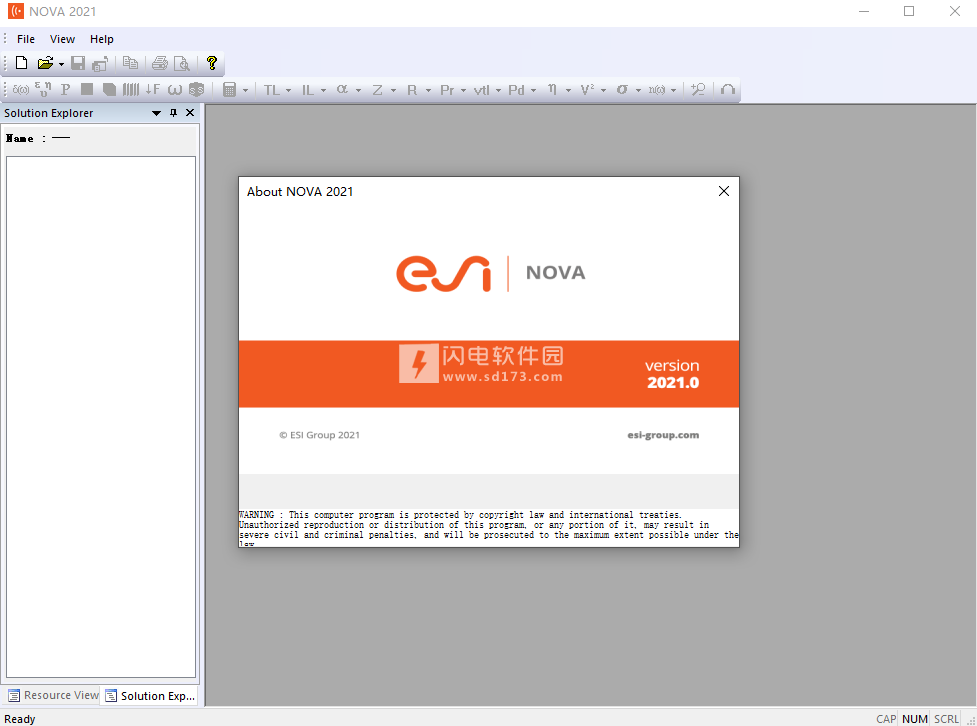Click the σ toolbar button

coord(622,90)
